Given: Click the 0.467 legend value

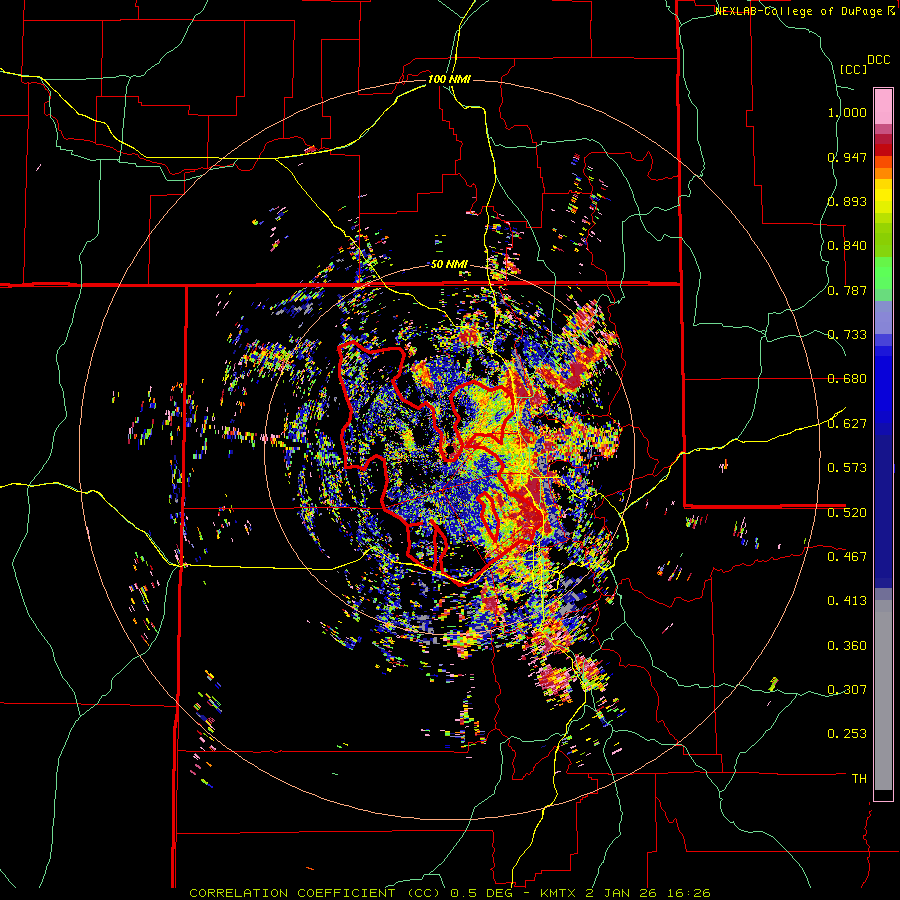Looking at the screenshot, I should pyautogui.click(x=847, y=556).
